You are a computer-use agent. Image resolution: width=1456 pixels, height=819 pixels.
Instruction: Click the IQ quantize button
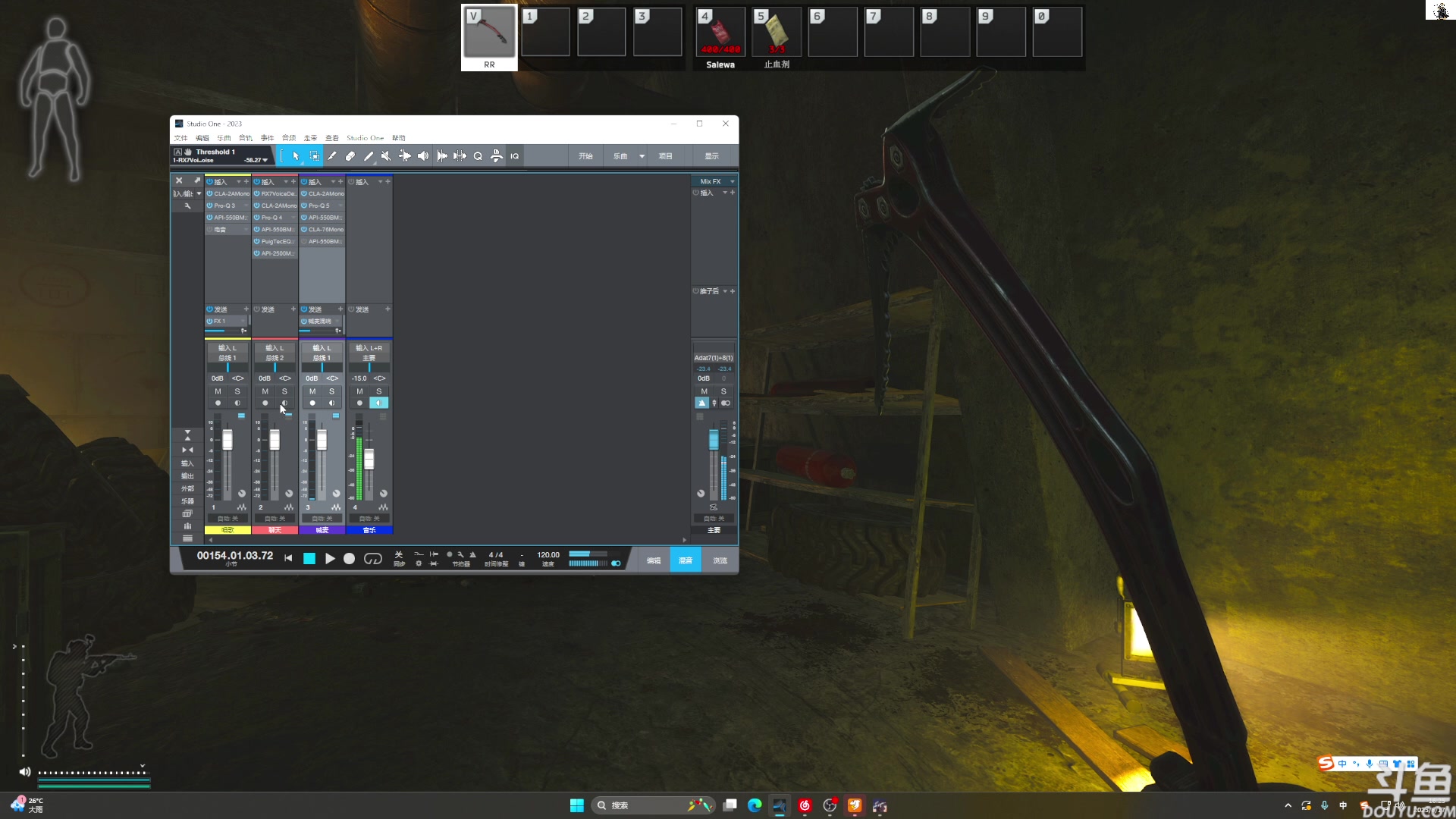pyautogui.click(x=514, y=156)
